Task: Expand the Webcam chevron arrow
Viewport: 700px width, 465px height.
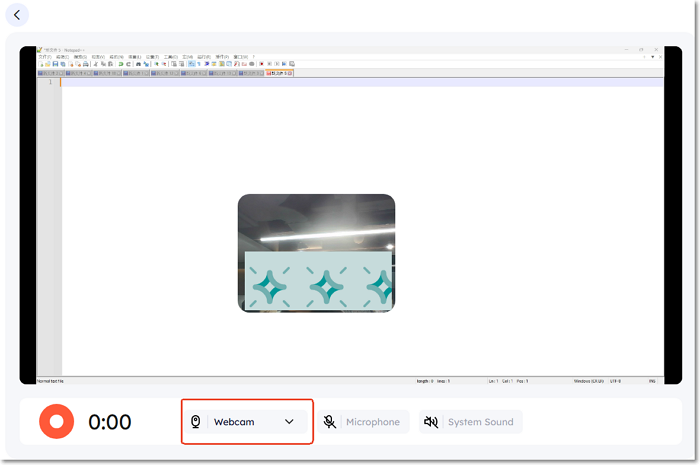Action: point(289,422)
